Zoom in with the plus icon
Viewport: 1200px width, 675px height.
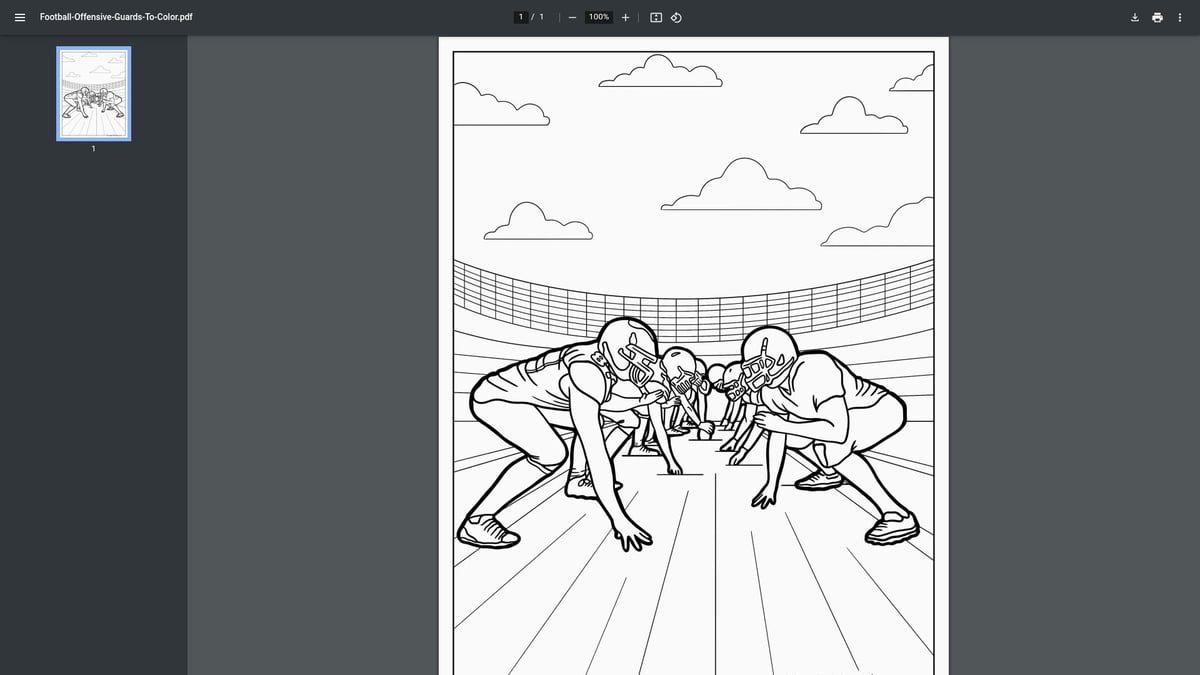[x=625, y=17]
